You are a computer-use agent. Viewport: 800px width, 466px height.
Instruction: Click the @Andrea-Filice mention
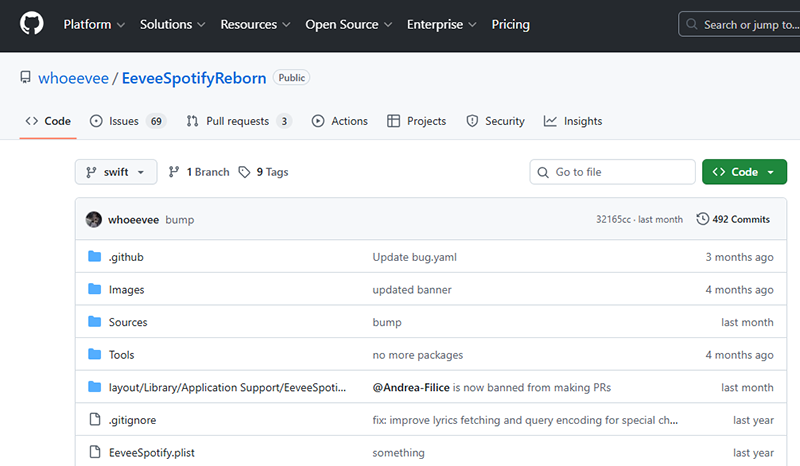411,387
